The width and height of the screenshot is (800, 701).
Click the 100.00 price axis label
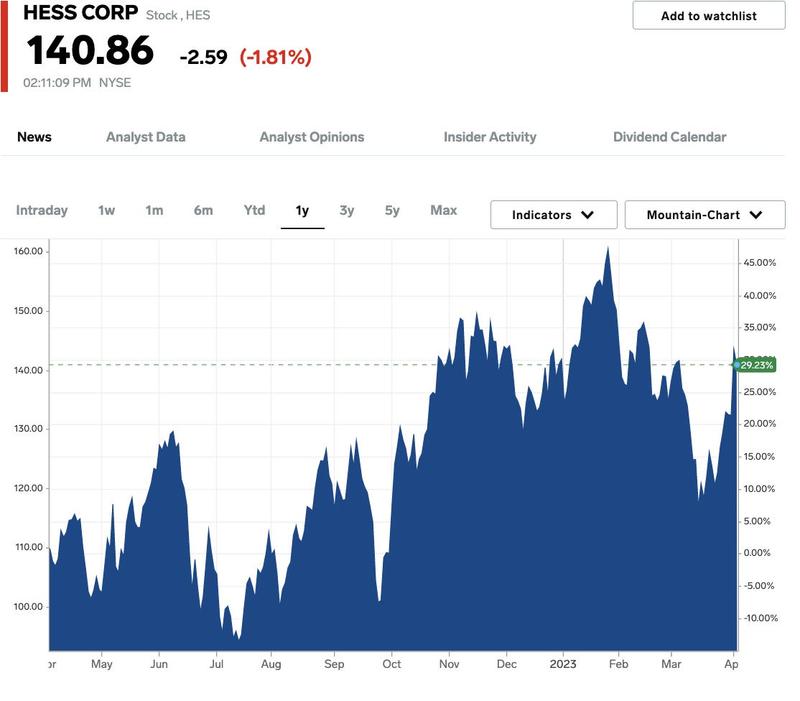29,607
